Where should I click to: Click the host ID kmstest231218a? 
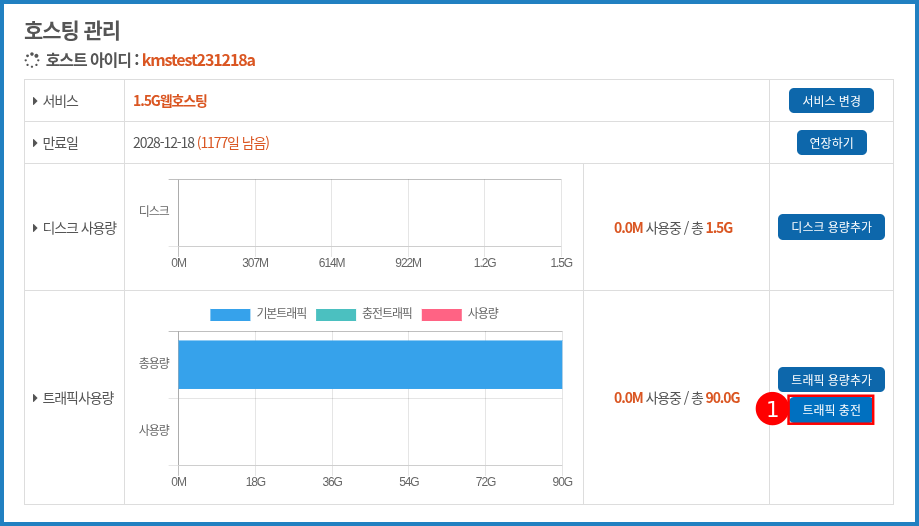click(x=198, y=60)
